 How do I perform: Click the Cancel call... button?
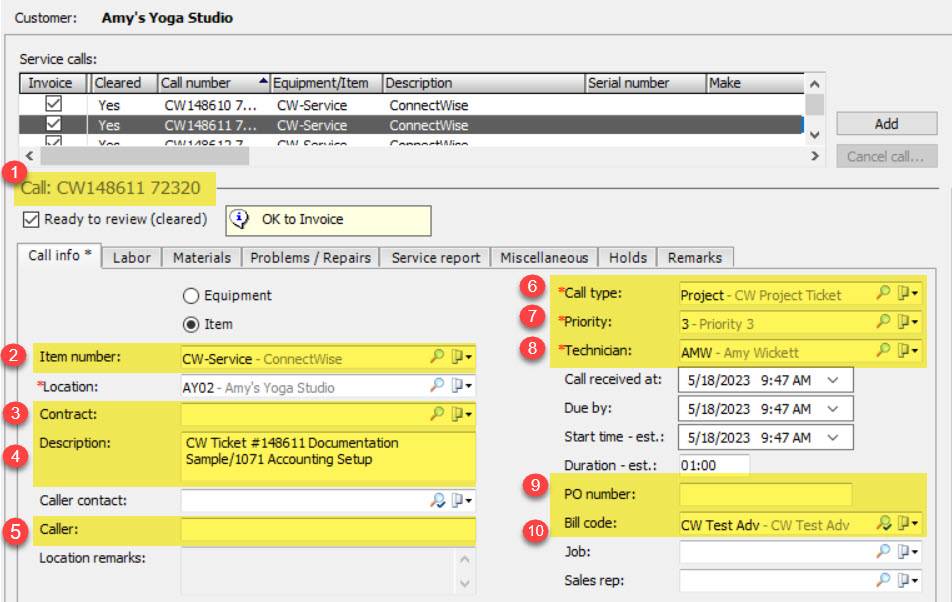pos(886,157)
